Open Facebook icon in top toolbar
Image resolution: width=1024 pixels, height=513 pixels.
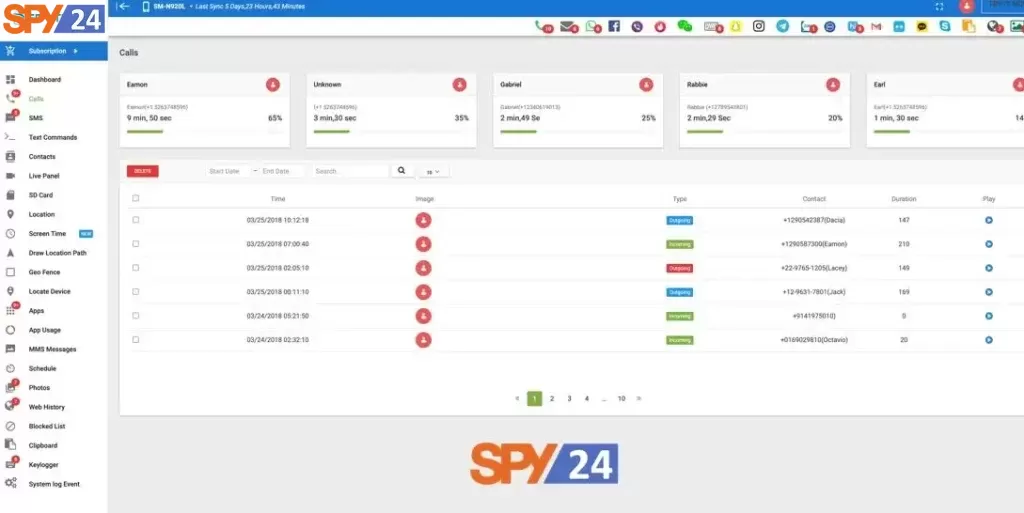[614, 26]
